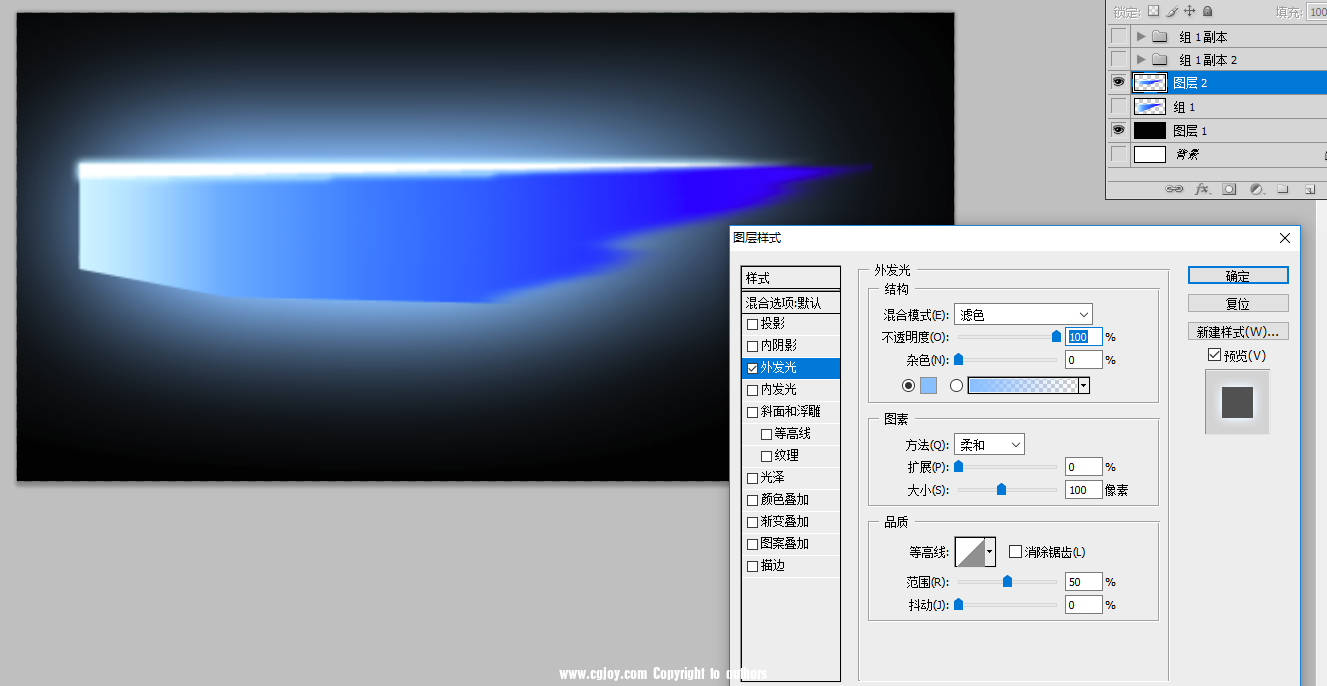
Task: Enable the 光泽 satin checkbox
Action: point(752,478)
